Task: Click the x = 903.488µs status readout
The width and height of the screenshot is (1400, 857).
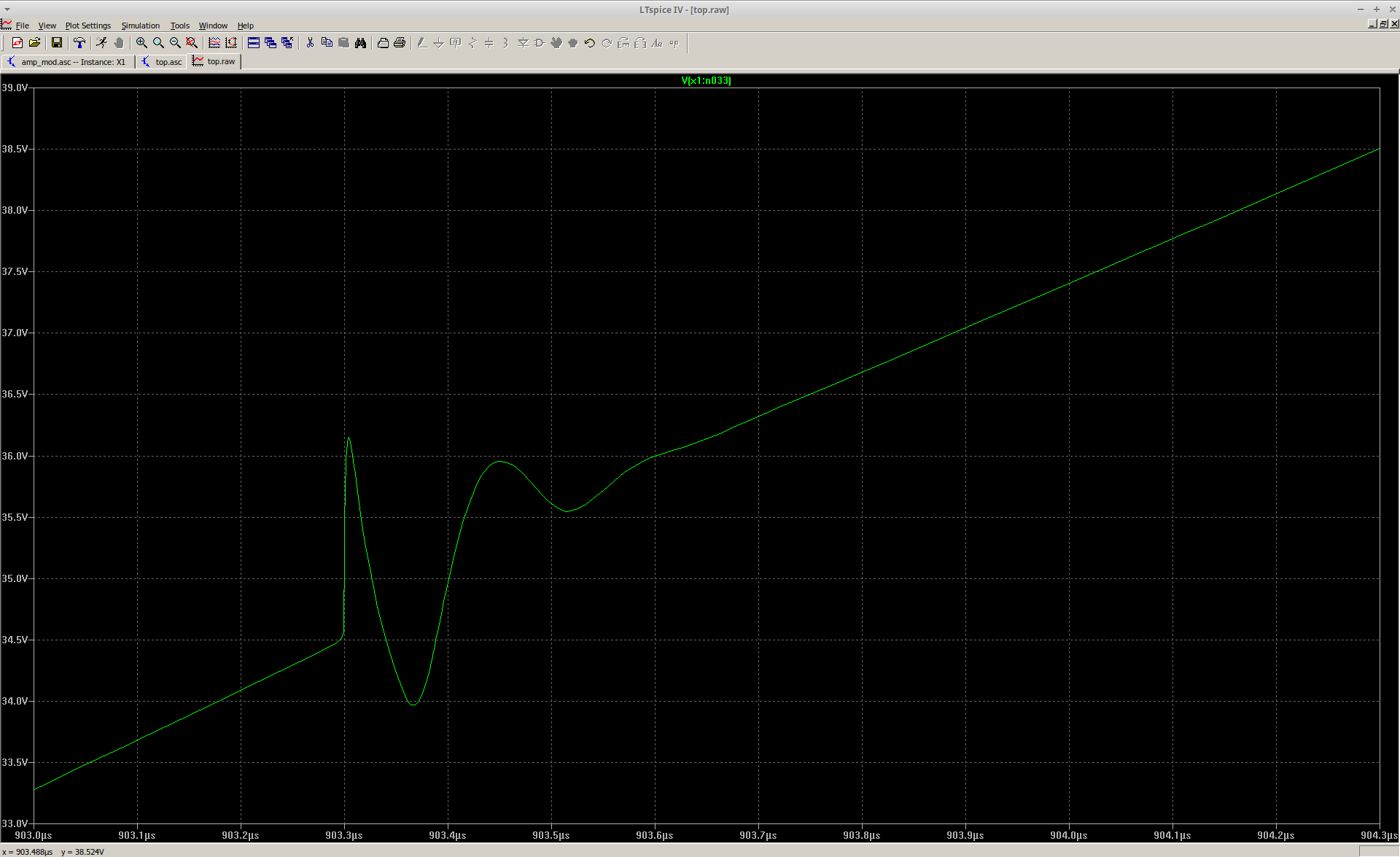Action: pos(28,852)
